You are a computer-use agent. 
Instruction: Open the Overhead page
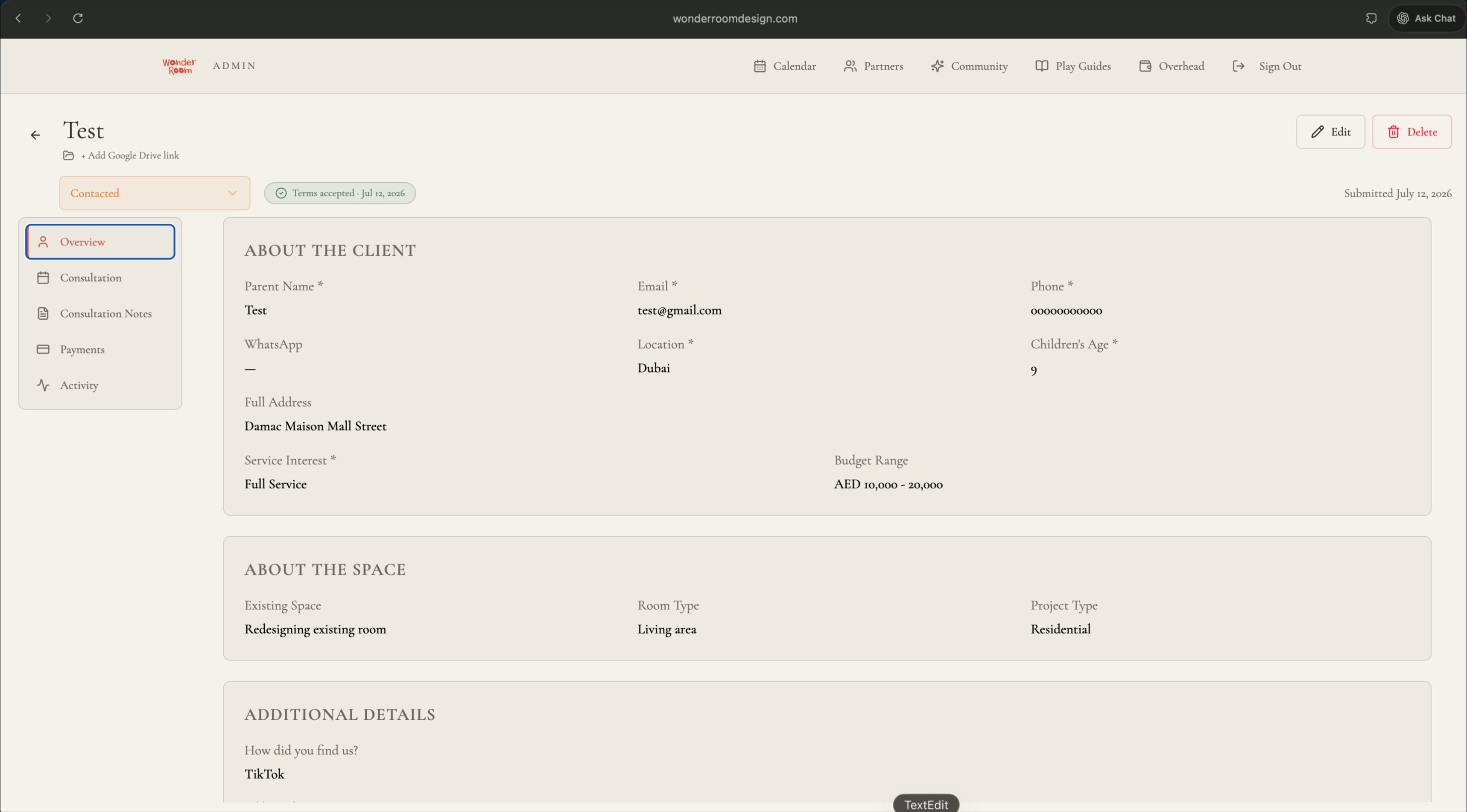coord(1172,66)
